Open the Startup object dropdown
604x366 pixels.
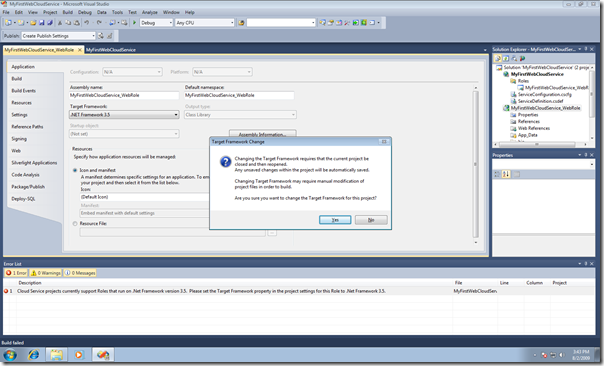pos(124,134)
